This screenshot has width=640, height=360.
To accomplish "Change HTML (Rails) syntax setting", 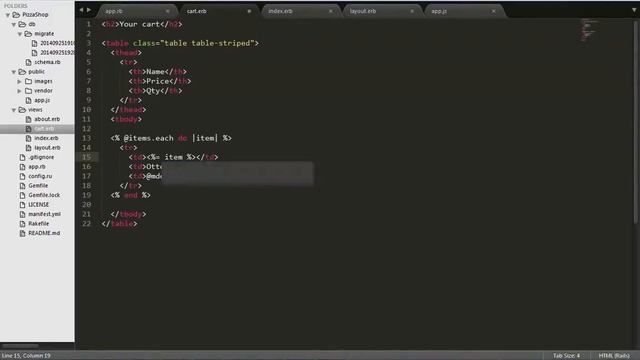I will point(614,356).
